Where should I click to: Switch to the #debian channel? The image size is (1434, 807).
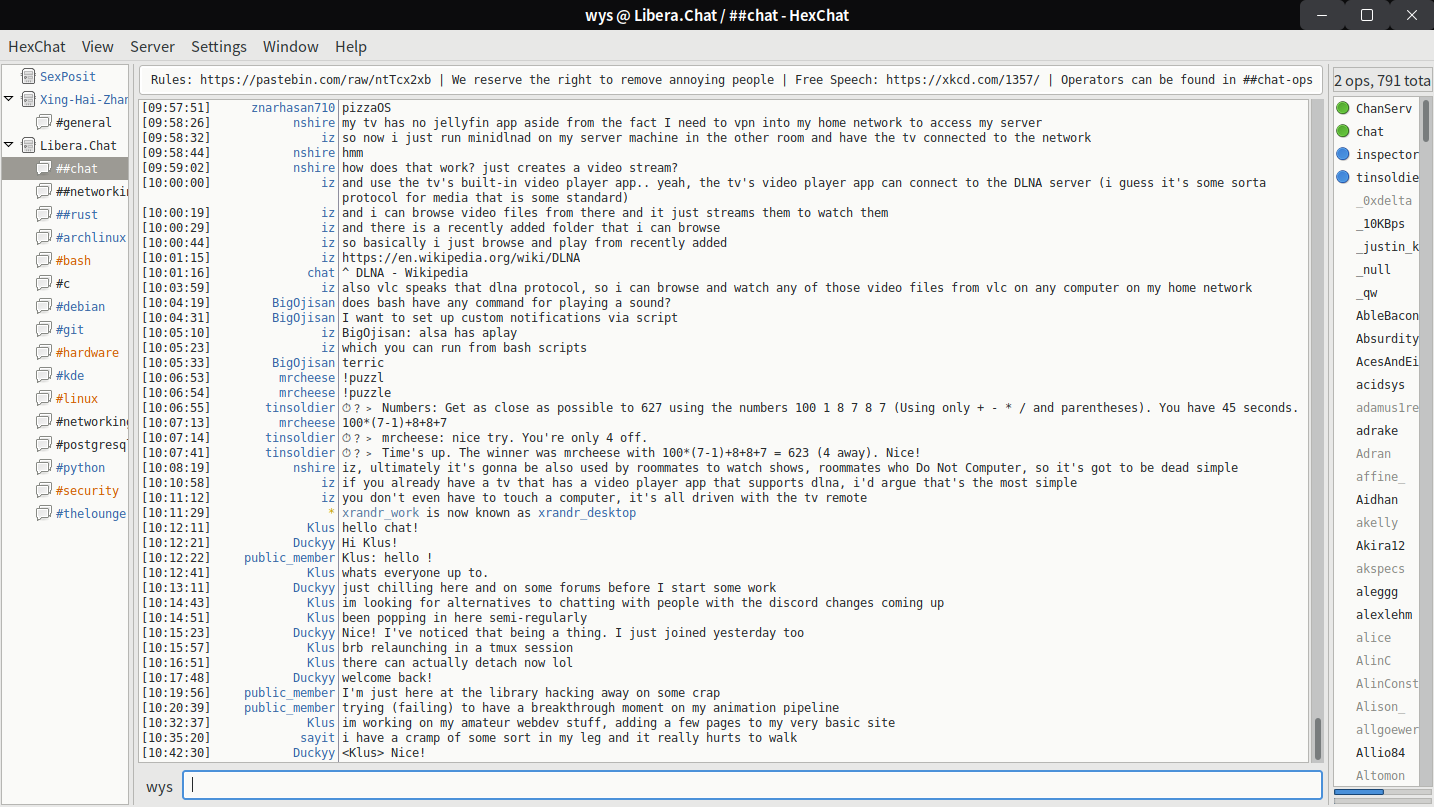point(80,306)
